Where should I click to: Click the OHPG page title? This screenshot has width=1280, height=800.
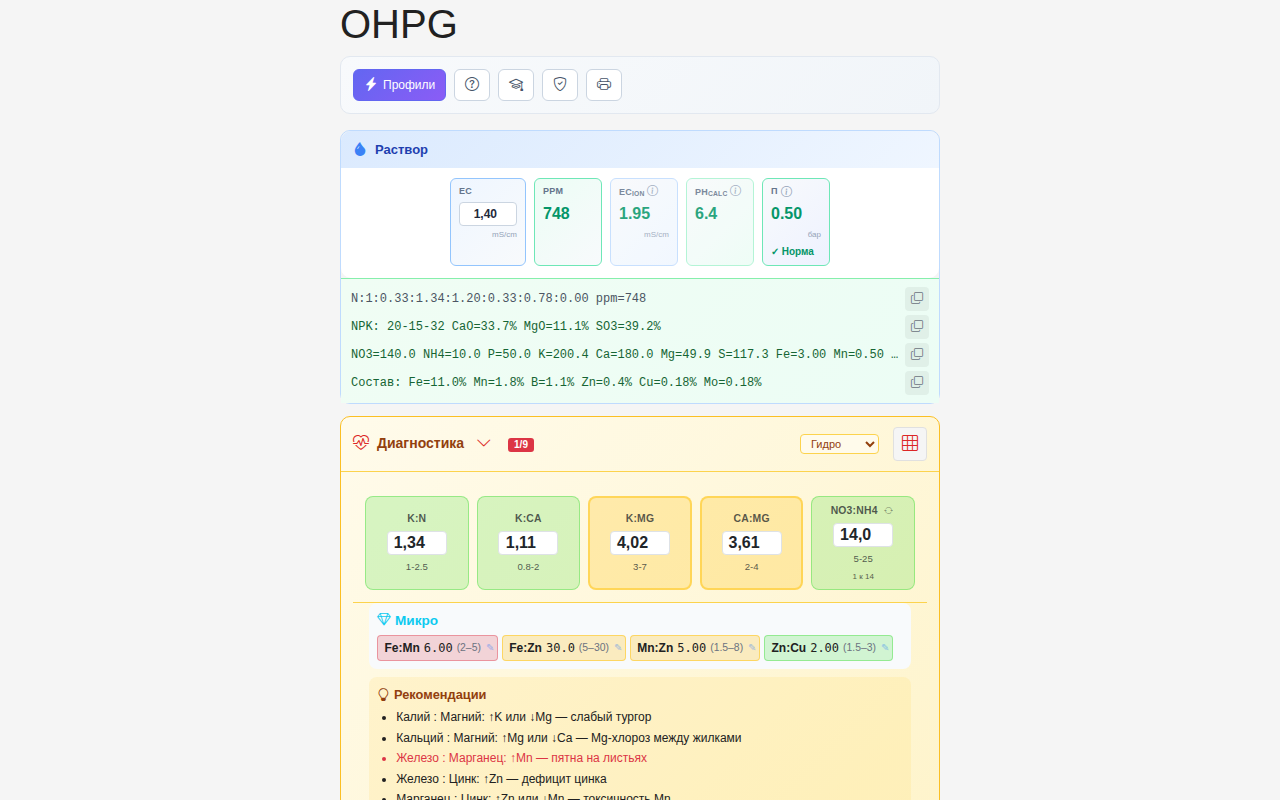[398, 24]
